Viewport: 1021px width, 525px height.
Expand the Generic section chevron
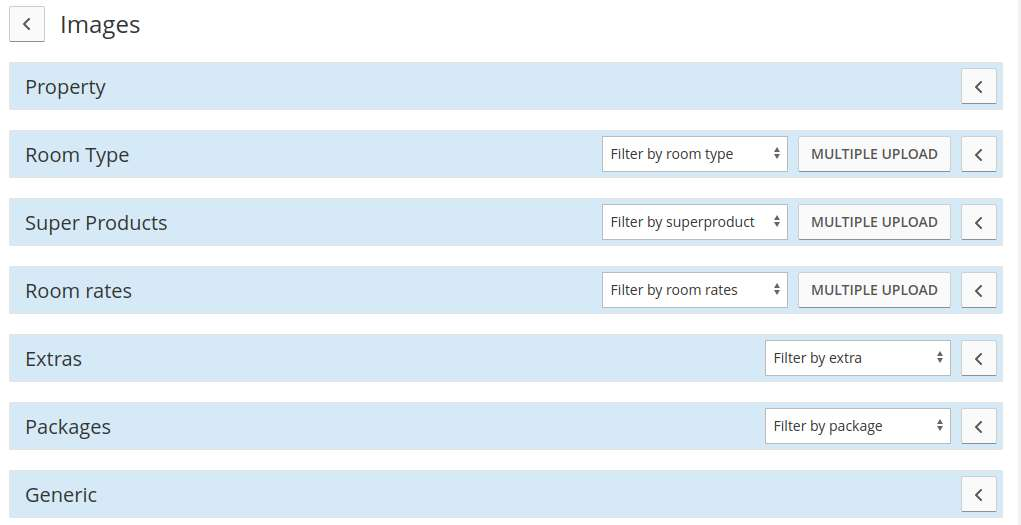[x=978, y=495]
